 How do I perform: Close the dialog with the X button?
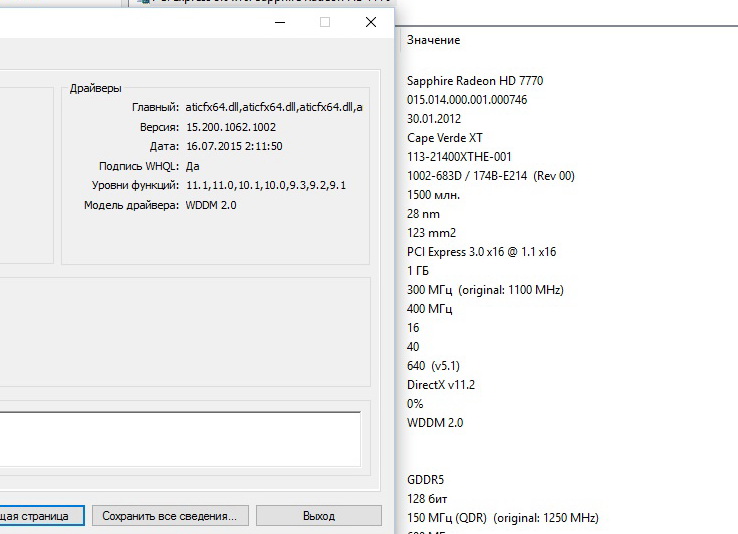(x=371, y=22)
